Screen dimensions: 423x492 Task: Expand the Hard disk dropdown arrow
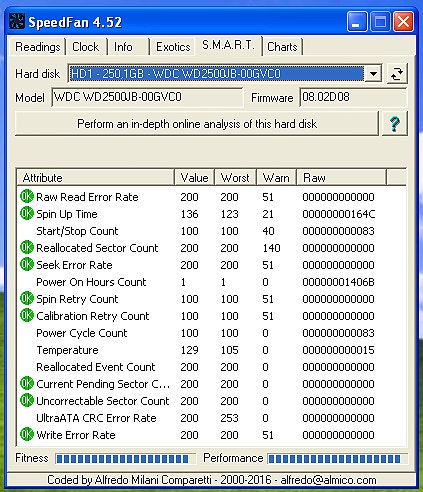click(x=373, y=74)
